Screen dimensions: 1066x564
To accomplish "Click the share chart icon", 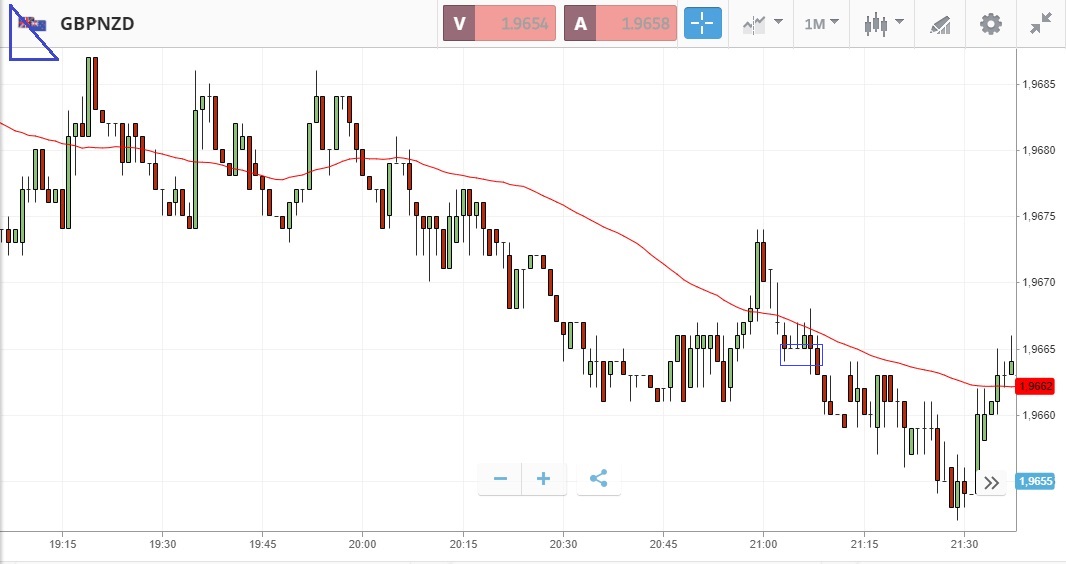I will pyautogui.click(x=598, y=479).
